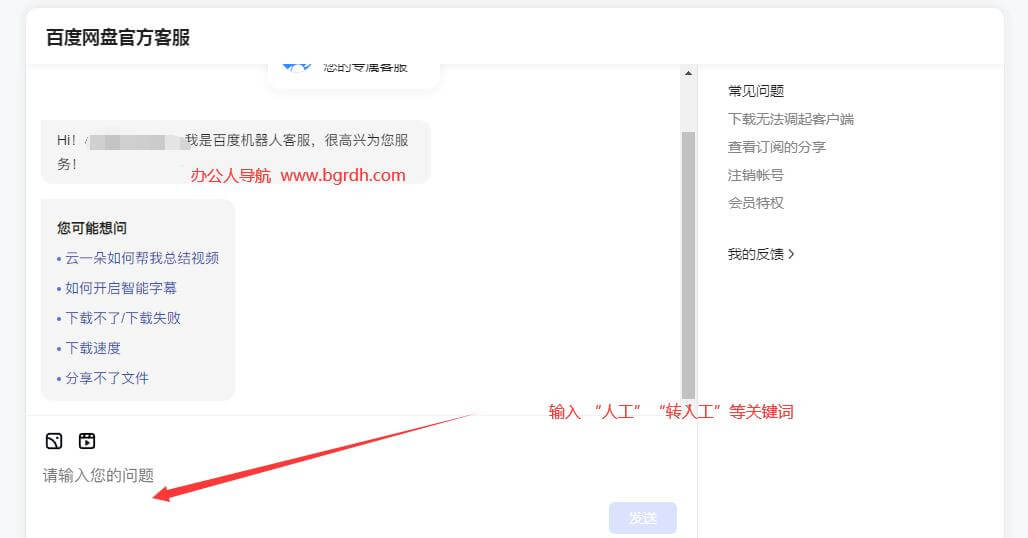Open FAQ 注销帐号
Viewport: 1028px width, 538px height.
click(x=755, y=175)
